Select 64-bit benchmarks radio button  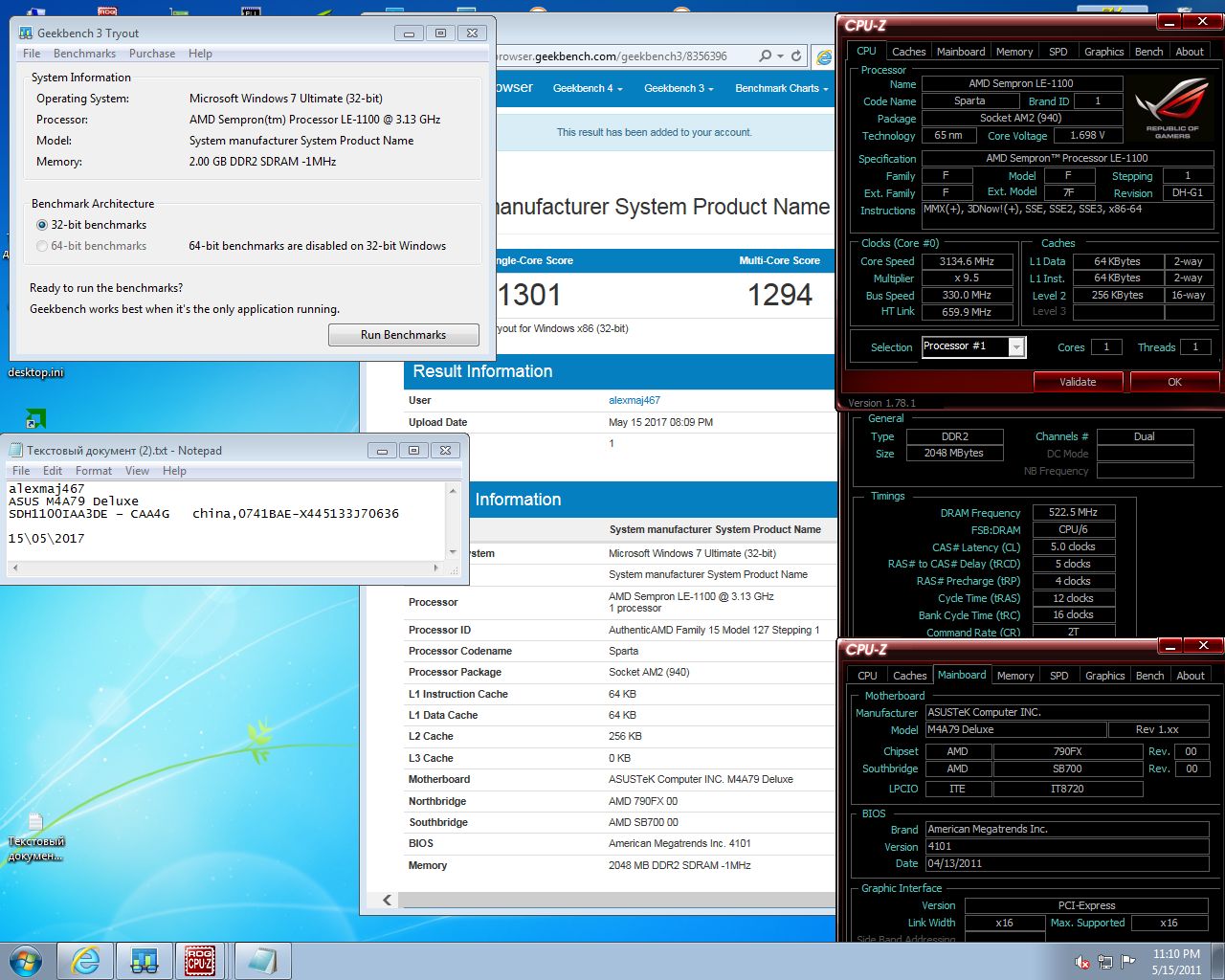click(42, 246)
